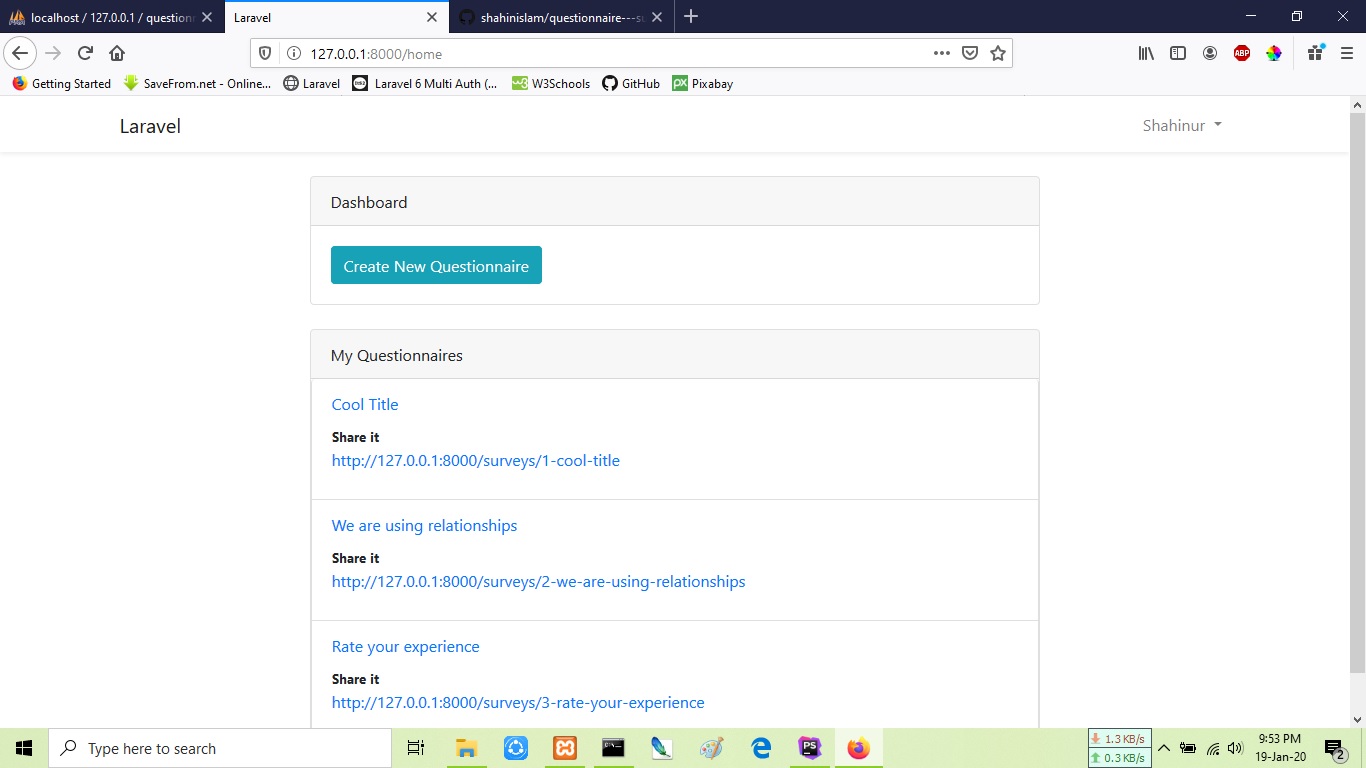Open the page actions ellipsis menu
Image resolution: width=1366 pixels, height=768 pixels.
[941, 53]
